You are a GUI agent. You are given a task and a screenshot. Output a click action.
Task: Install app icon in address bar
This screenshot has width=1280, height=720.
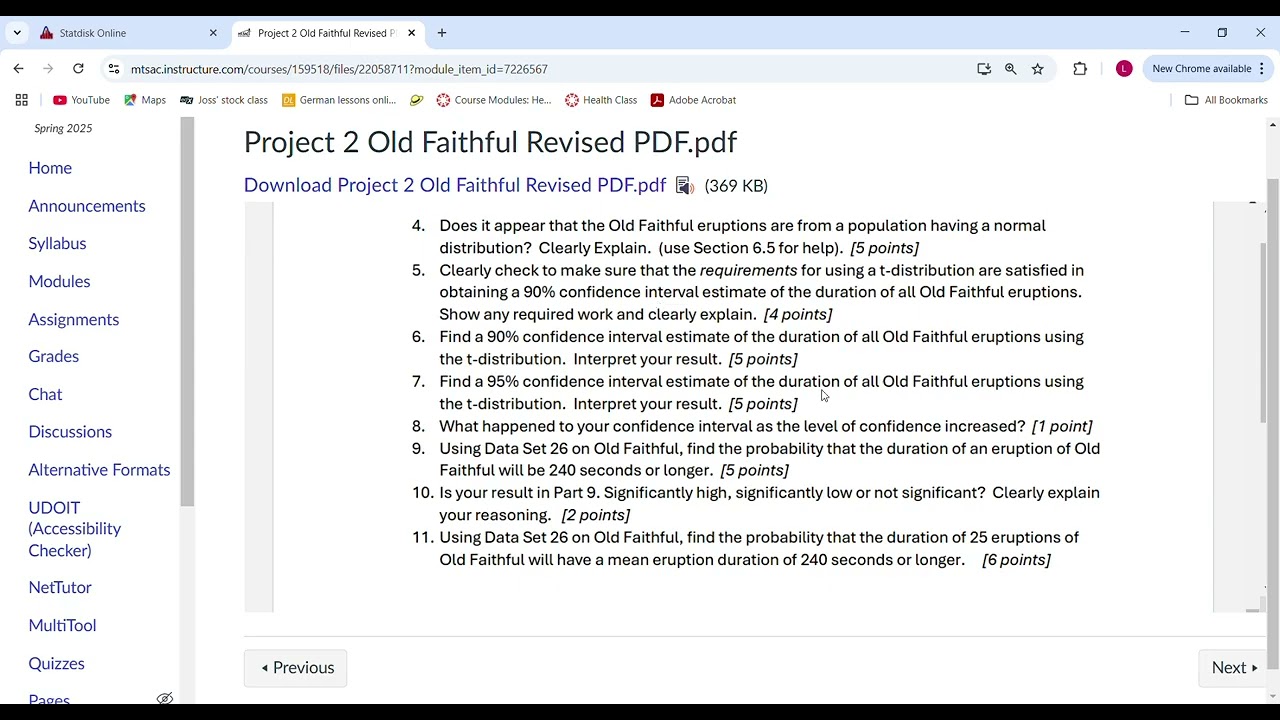984,69
